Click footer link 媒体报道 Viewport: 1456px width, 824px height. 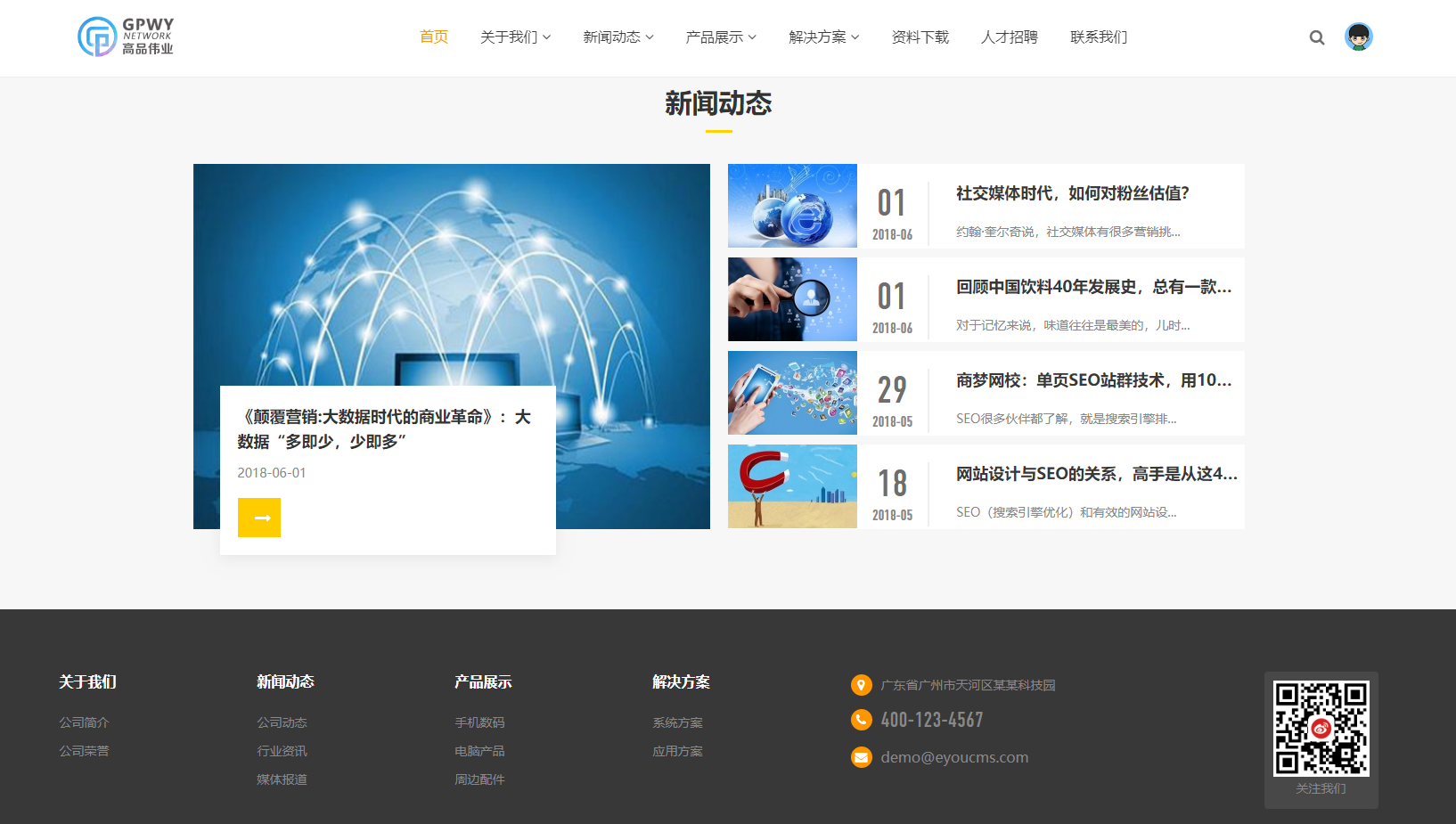click(282, 779)
